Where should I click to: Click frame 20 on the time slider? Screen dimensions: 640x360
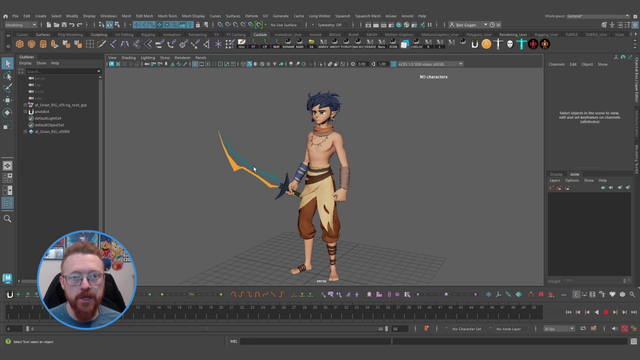tap(221, 313)
